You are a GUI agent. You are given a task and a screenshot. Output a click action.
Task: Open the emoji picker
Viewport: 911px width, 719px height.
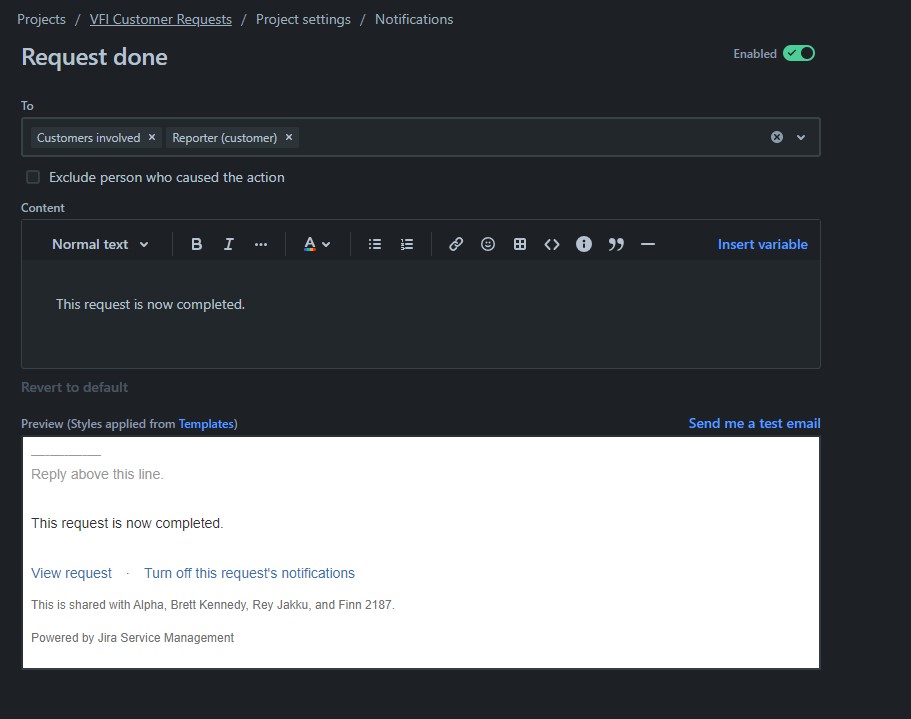point(488,245)
